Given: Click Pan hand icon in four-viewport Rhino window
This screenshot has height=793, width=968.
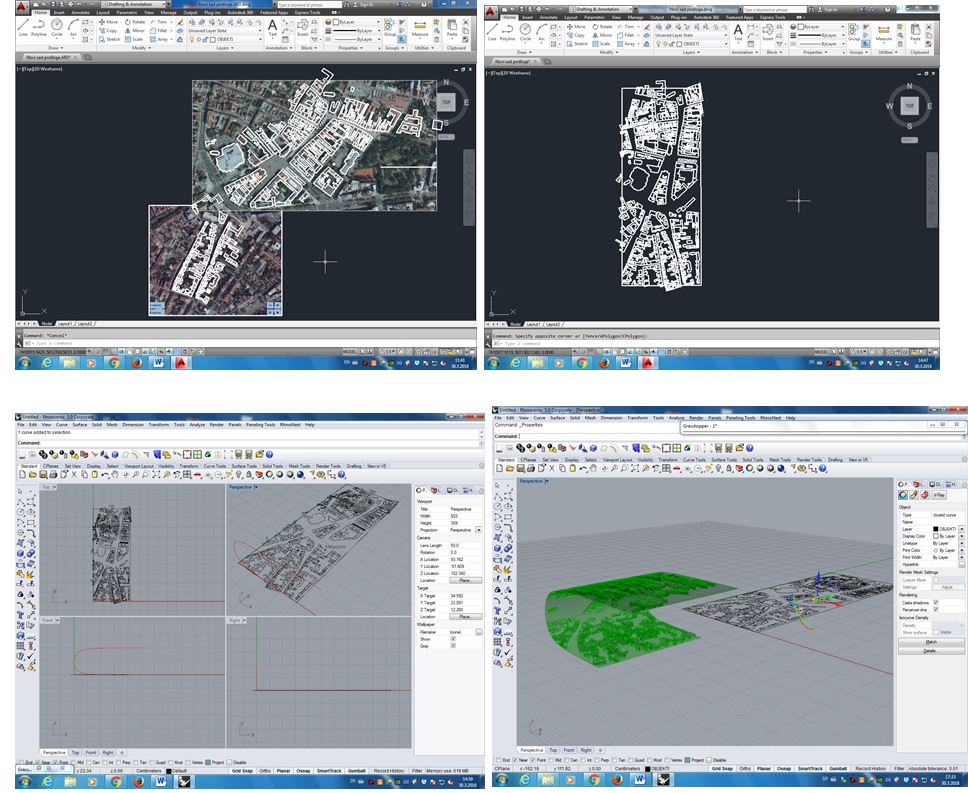Looking at the screenshot, I should coord(115,475).
